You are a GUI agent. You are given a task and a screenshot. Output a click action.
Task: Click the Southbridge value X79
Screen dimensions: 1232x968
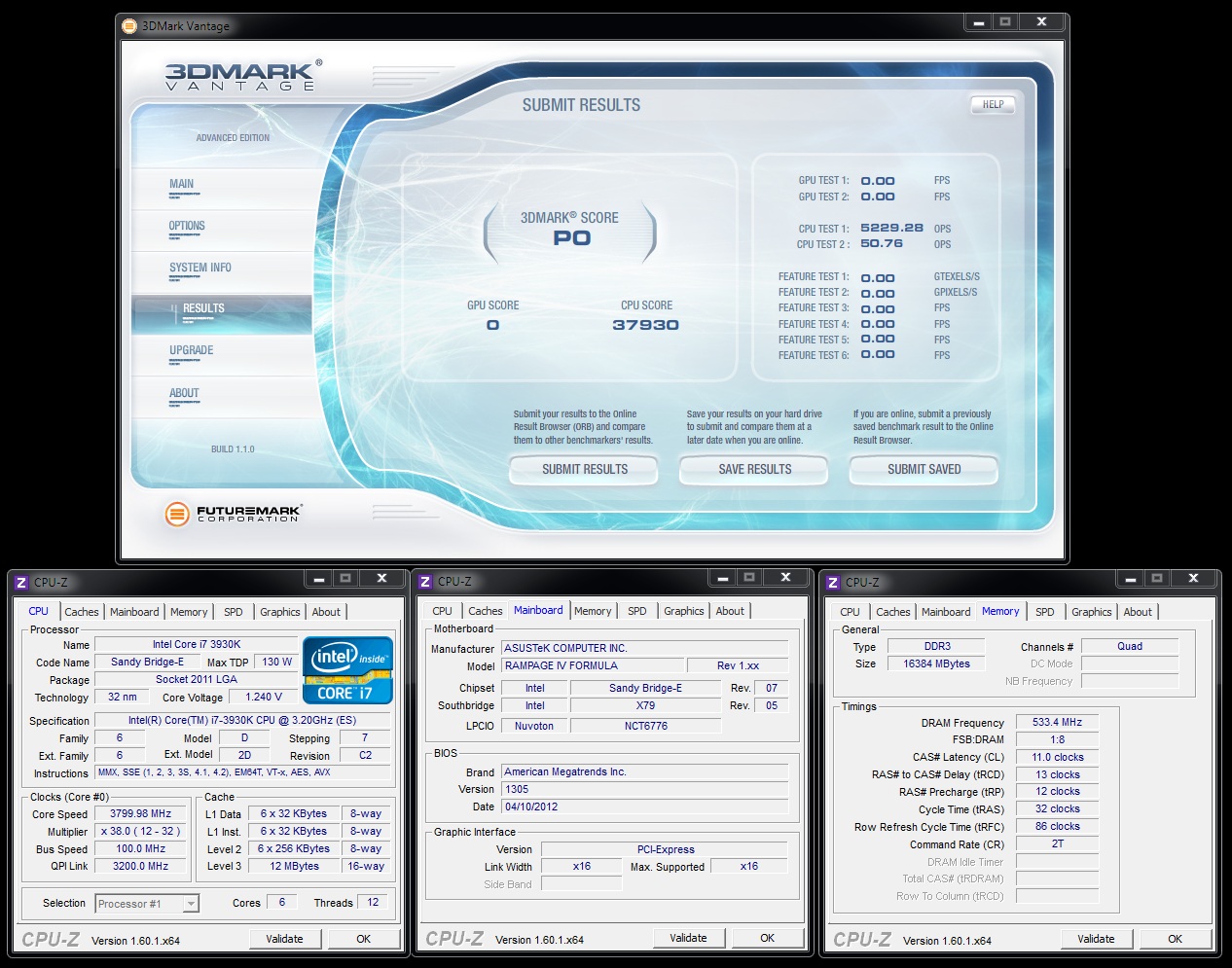[645, 705]
